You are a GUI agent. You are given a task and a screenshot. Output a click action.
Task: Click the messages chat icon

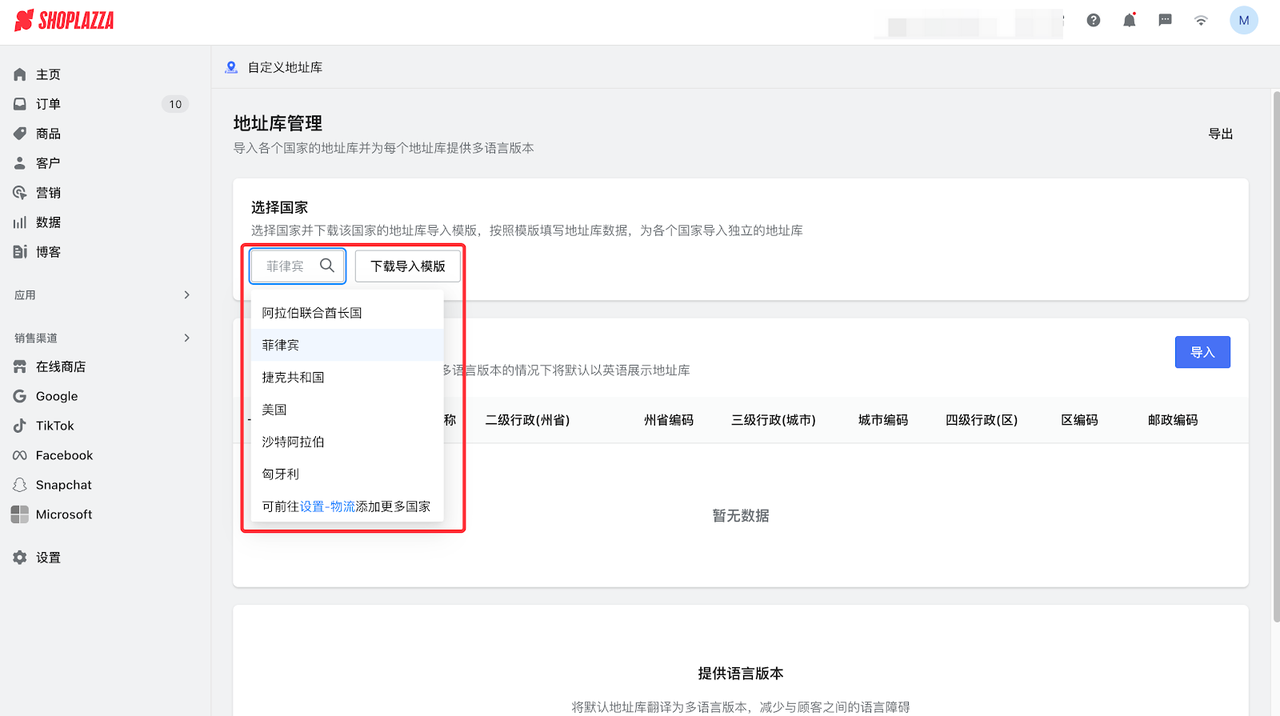pyautogui.click(x=1164, y=19)
